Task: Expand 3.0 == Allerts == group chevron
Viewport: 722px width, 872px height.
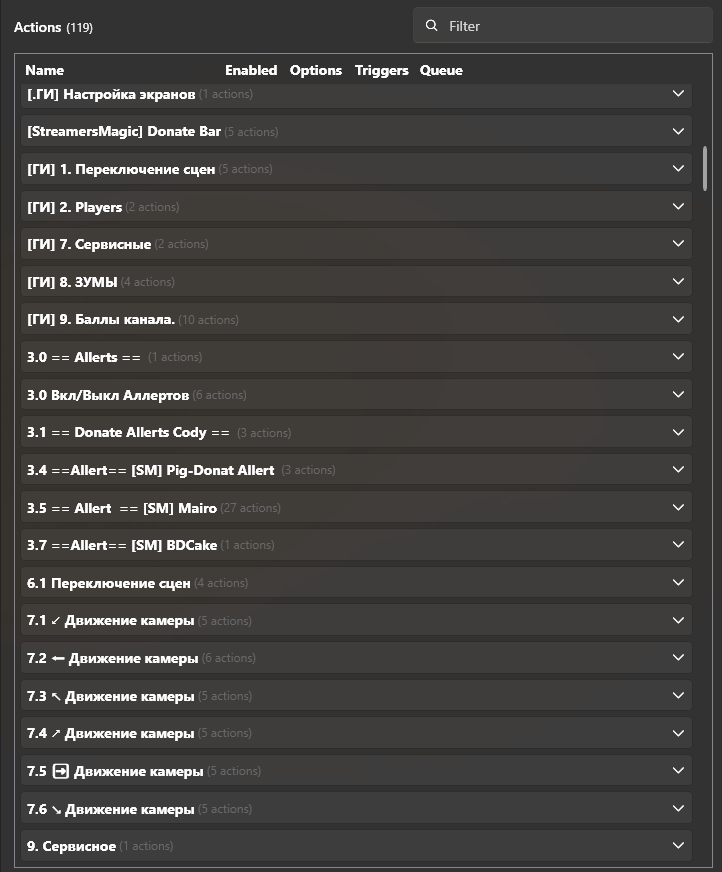Action: [x=678, y=357]
